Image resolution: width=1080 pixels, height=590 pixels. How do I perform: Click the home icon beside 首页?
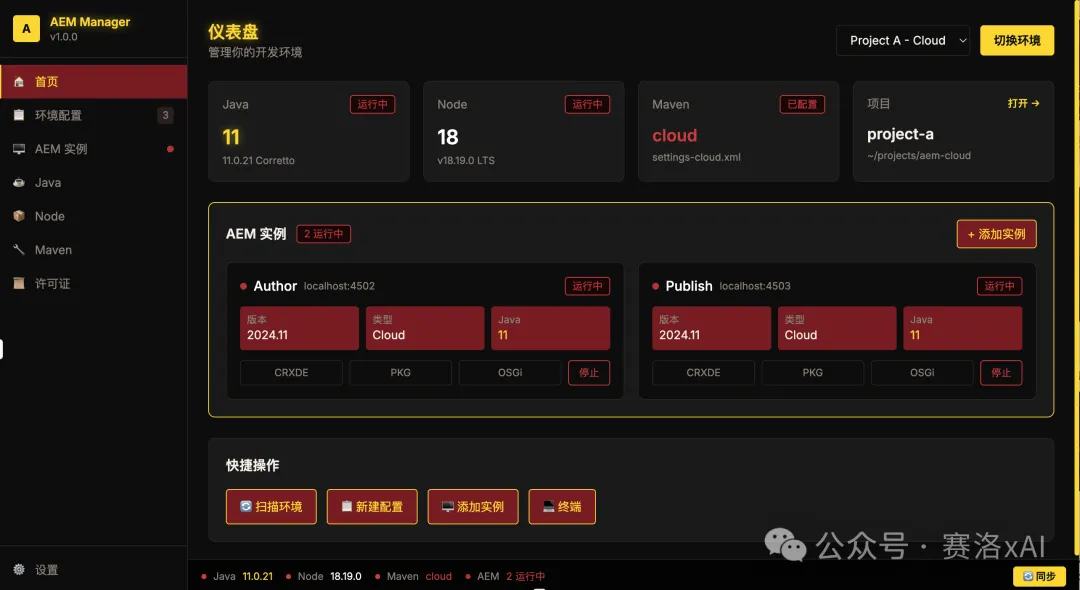19,82
